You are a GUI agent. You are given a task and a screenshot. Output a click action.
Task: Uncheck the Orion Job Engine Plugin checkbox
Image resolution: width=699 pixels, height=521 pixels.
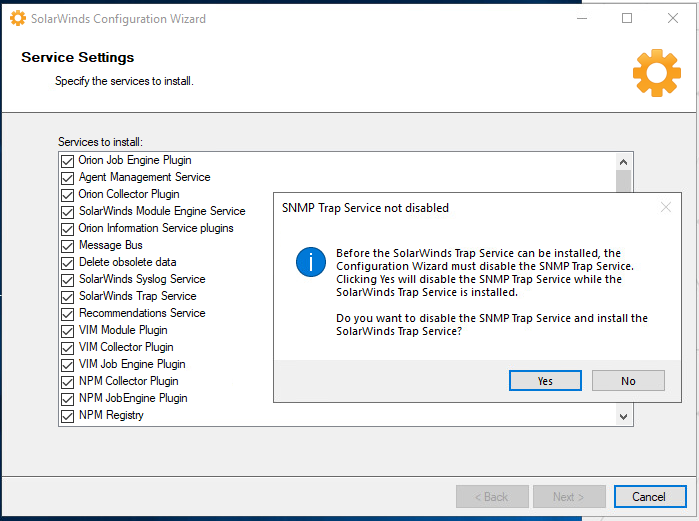coord(67,161)
